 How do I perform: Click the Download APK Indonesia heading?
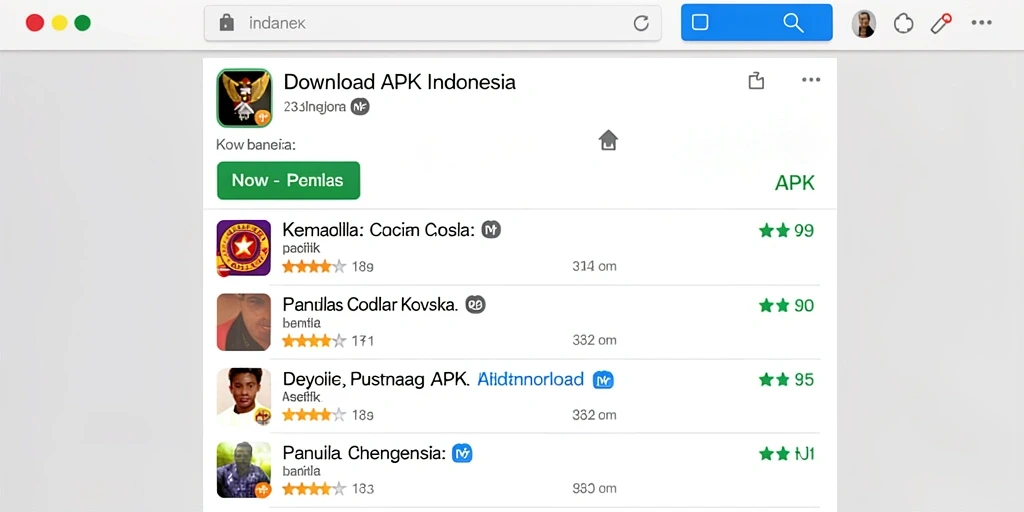click(400, 82)
